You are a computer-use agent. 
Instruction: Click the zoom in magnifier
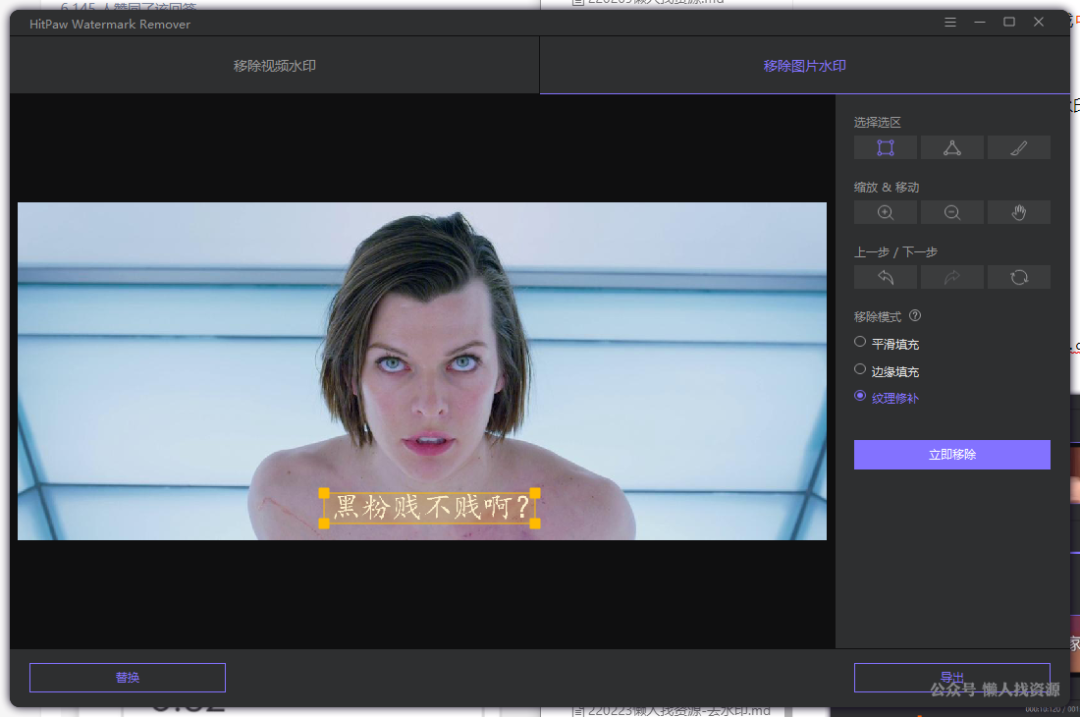(x=885, y=212)
